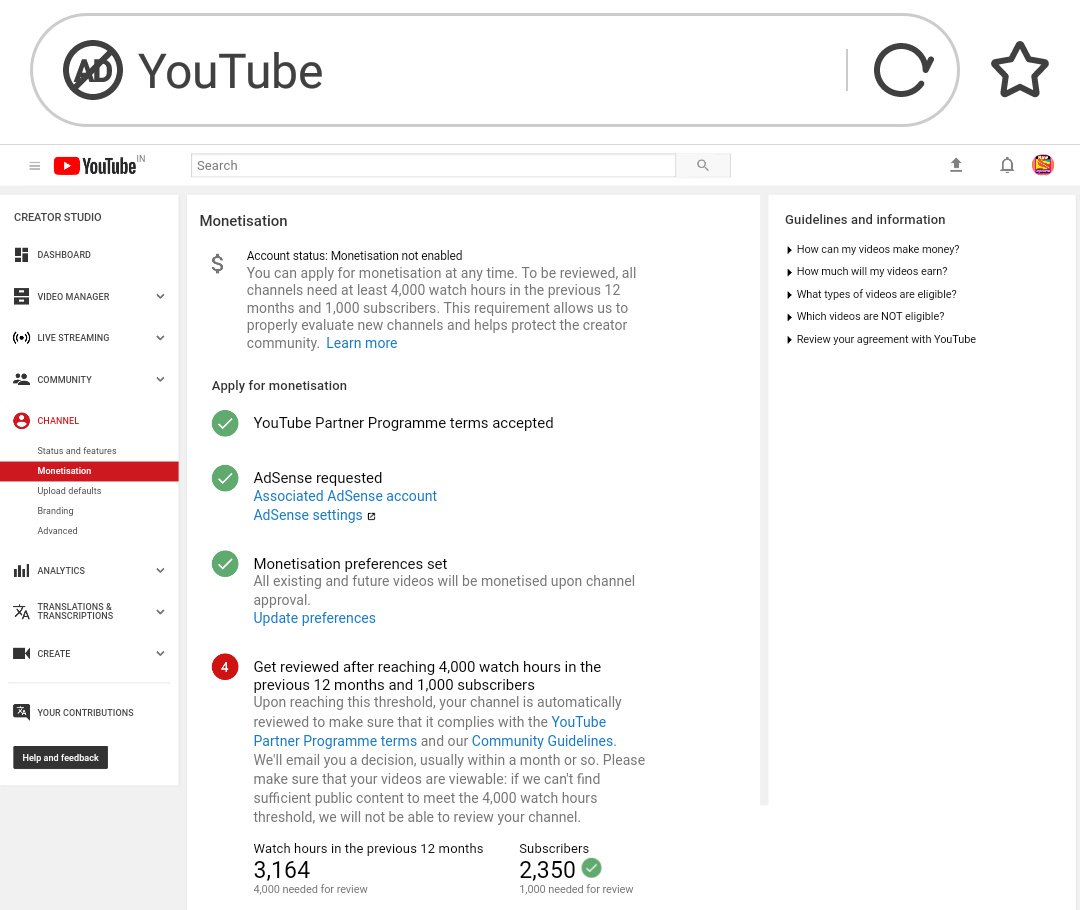Click the upload video arrow icon
This screenshot has height=910, width=1080.
[x=955, y=165]
